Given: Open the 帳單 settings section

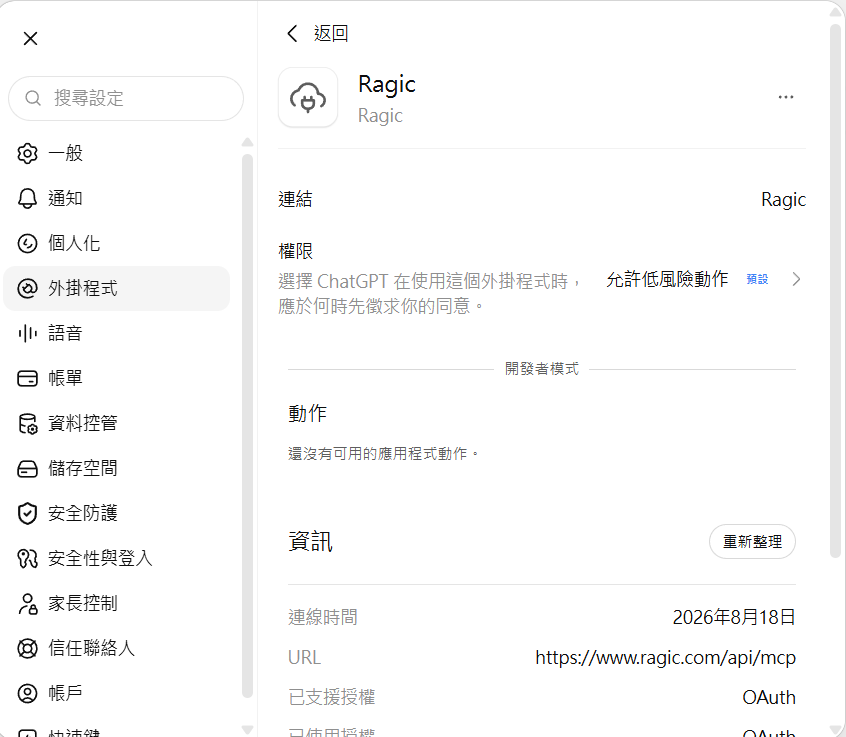Looking at the screenshot, I should point(117,378).
